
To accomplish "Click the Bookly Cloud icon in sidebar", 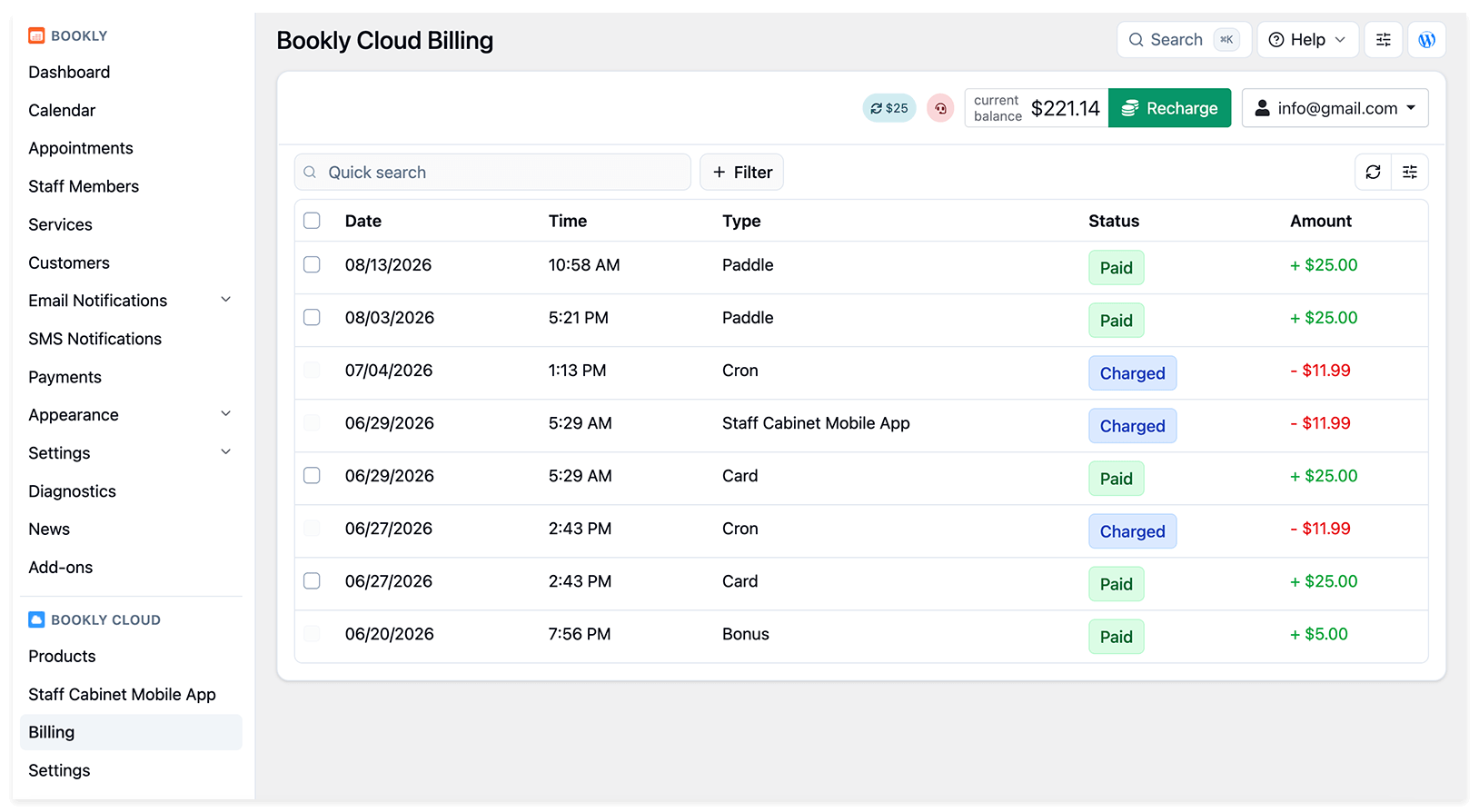I will tap(36, 619).
